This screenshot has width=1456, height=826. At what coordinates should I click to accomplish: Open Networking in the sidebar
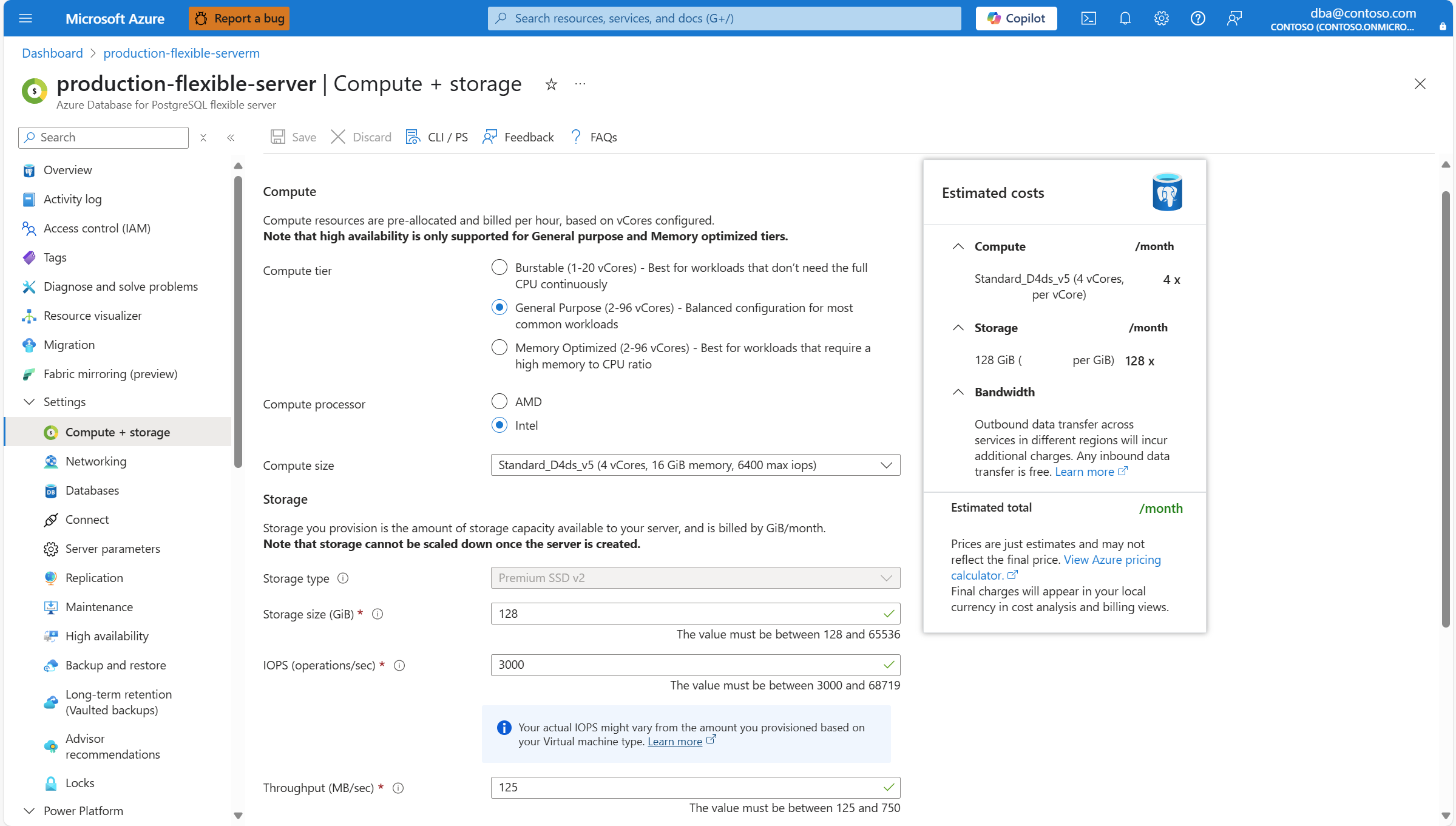click(x=96, y=461)
